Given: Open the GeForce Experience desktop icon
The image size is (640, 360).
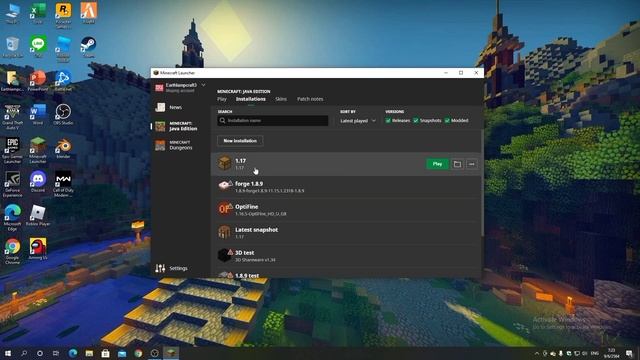Looking at the screenshot, I should click(12, 184).
